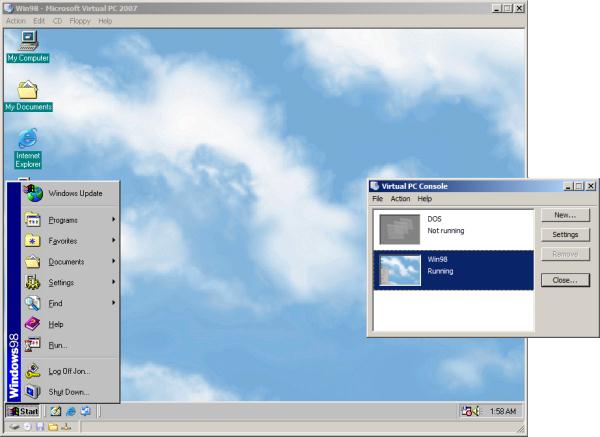Screen dimensions: 600x437
Task: Expand the Favorites submenu arrow
Action: point(113,240)
